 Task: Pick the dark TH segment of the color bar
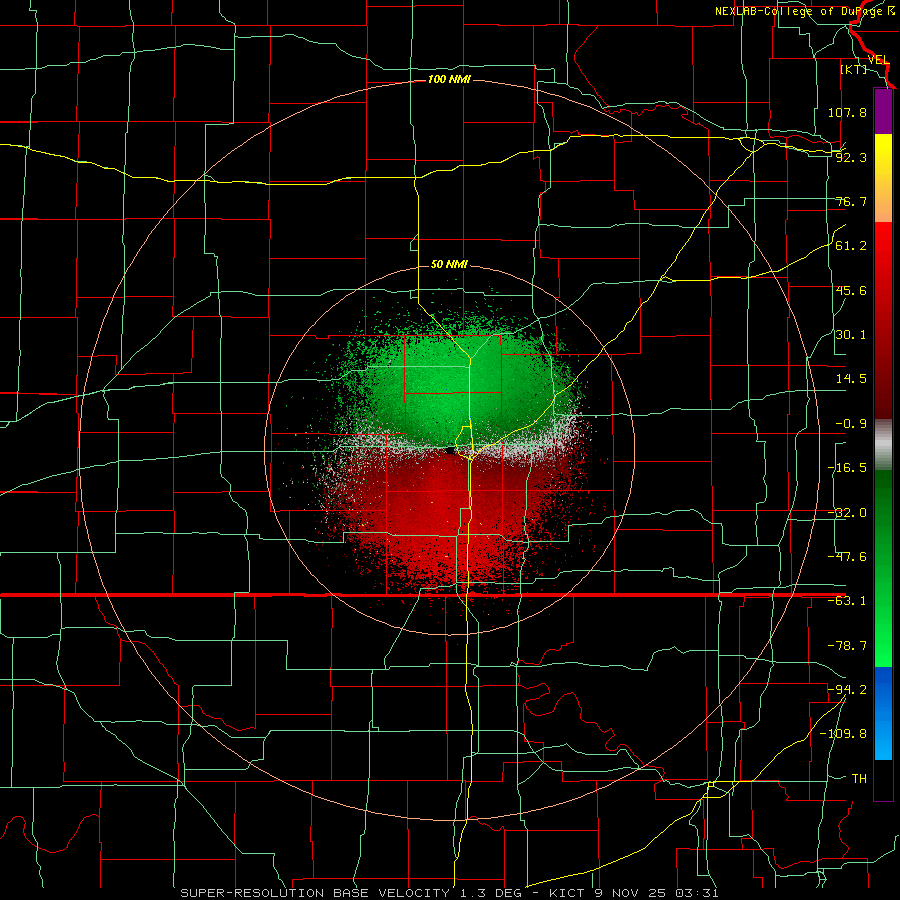tap(883, 779)
